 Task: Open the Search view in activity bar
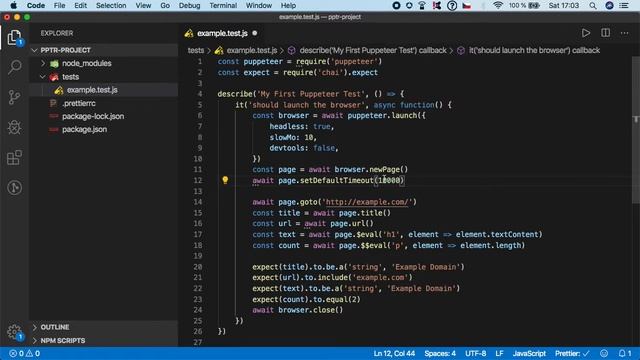(x=15, y=67)
